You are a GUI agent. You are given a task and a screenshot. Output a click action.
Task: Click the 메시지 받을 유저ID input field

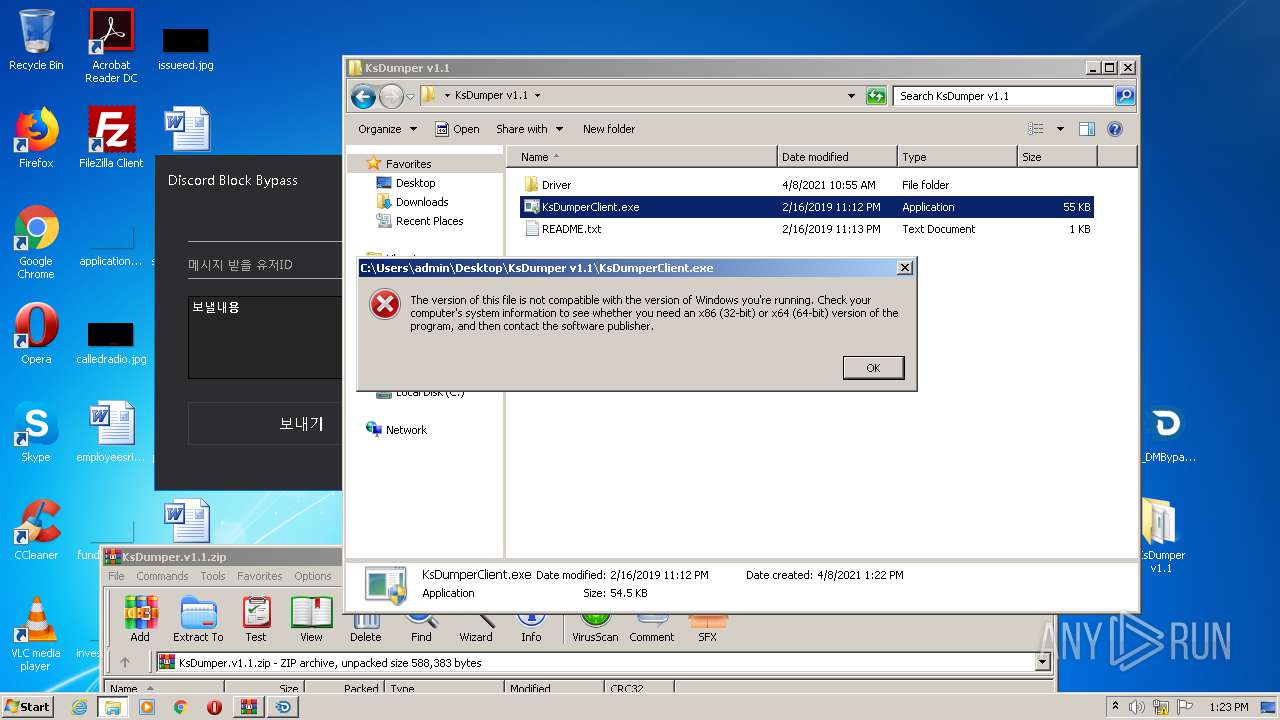tap(265, 265)
